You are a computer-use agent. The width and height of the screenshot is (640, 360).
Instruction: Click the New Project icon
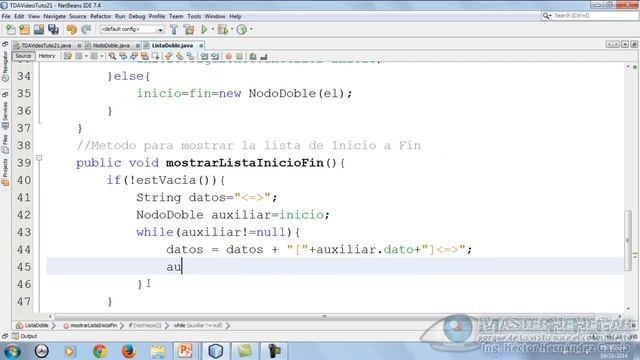click(24, 29)
